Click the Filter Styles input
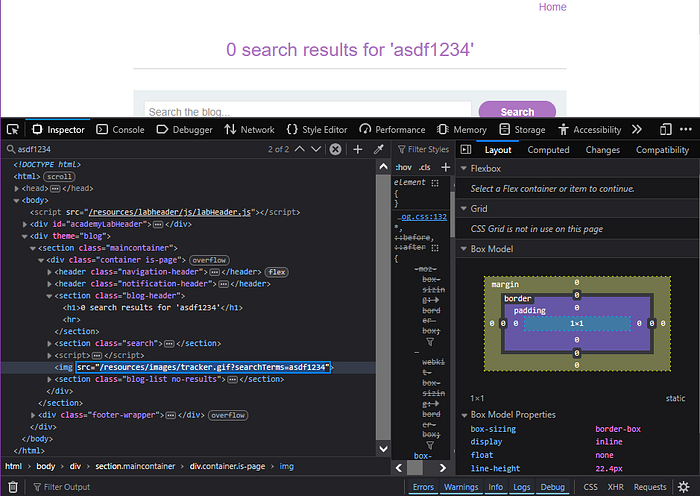Screen dimensions: 700x496 424,149
